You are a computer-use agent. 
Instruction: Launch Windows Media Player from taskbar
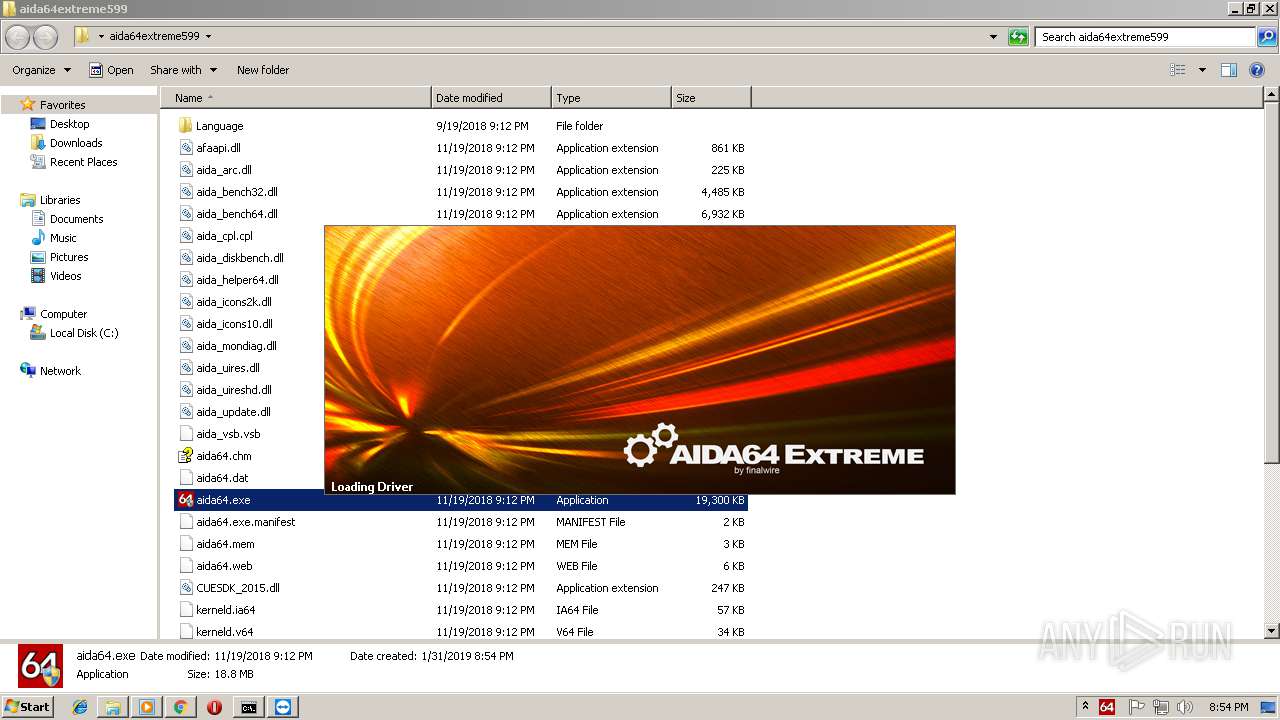(x=147, y=707)
